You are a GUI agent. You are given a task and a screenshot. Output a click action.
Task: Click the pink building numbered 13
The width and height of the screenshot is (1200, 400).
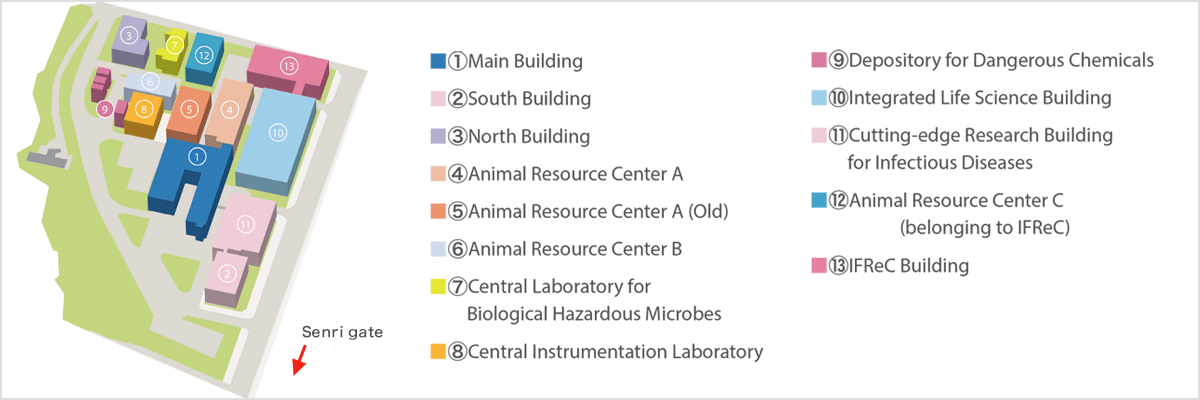point(288,66)
